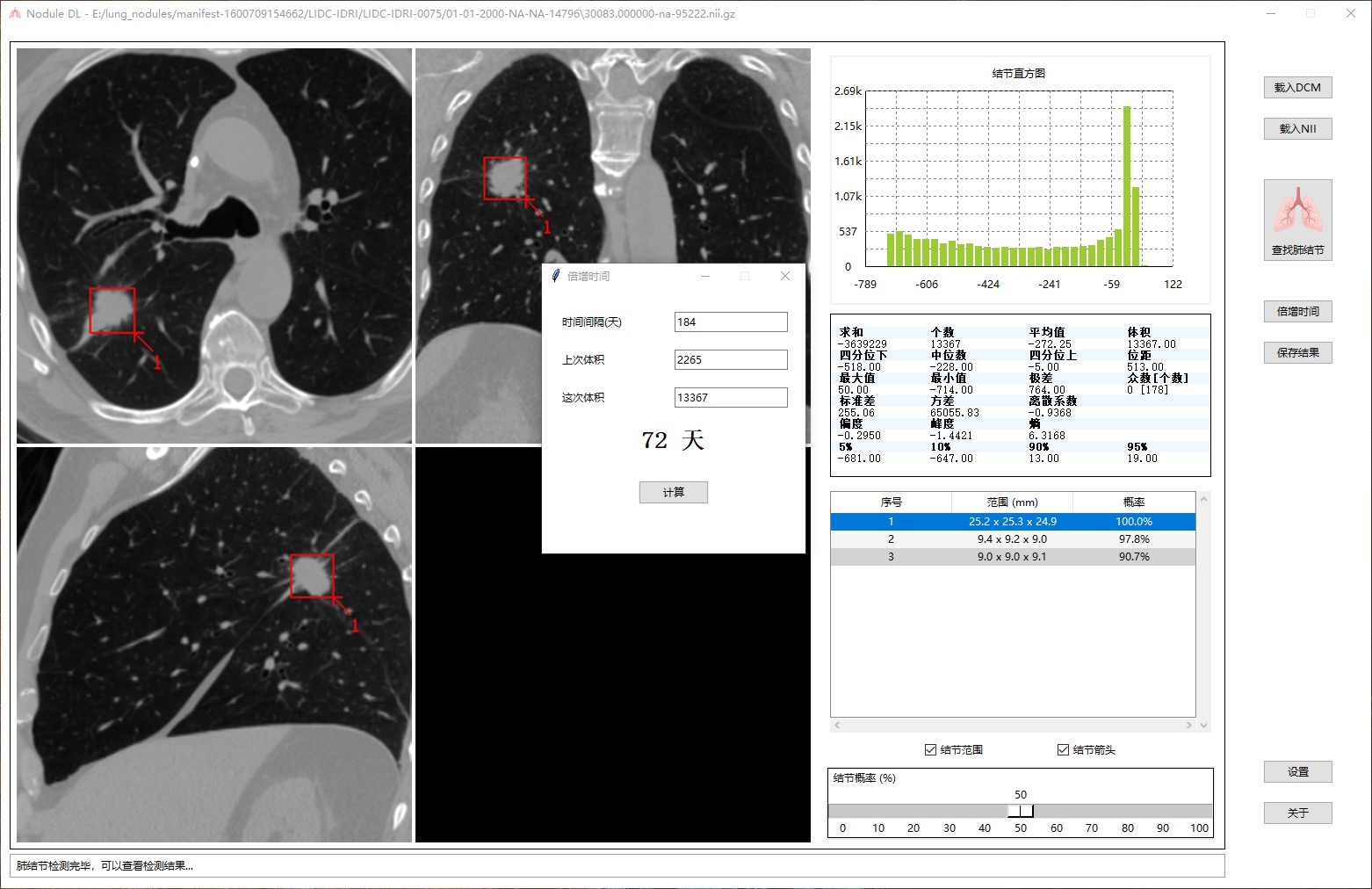The height and width of the screenshot is (889, 1372).
Task: Click the 上次体积 input field
Action: coord(731,360)
